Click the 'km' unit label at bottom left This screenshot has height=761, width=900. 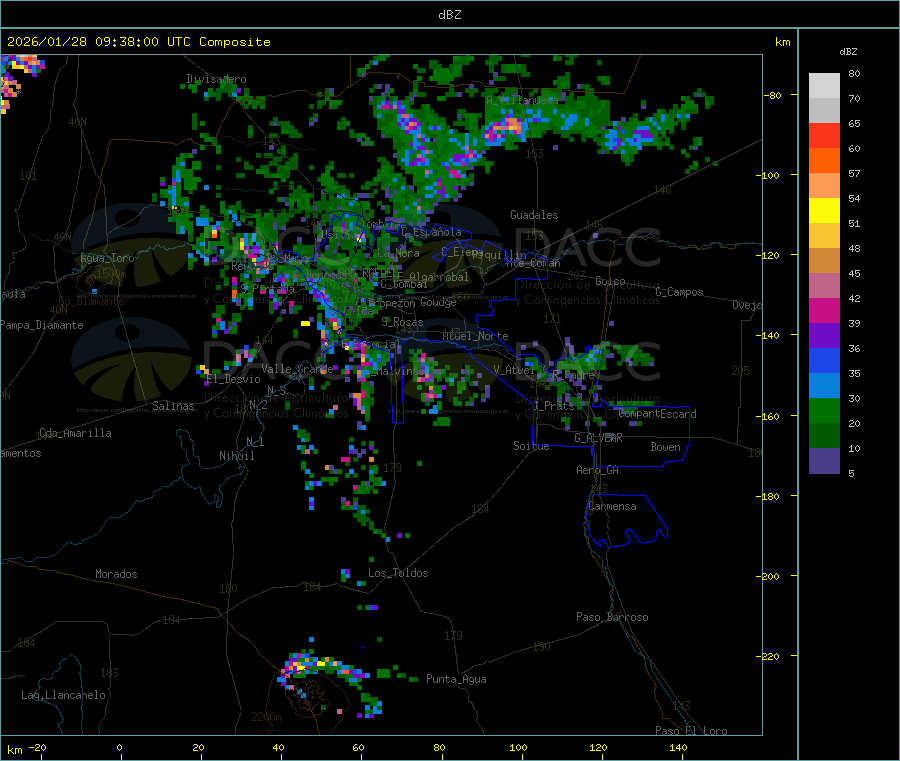tap(14, 750)
